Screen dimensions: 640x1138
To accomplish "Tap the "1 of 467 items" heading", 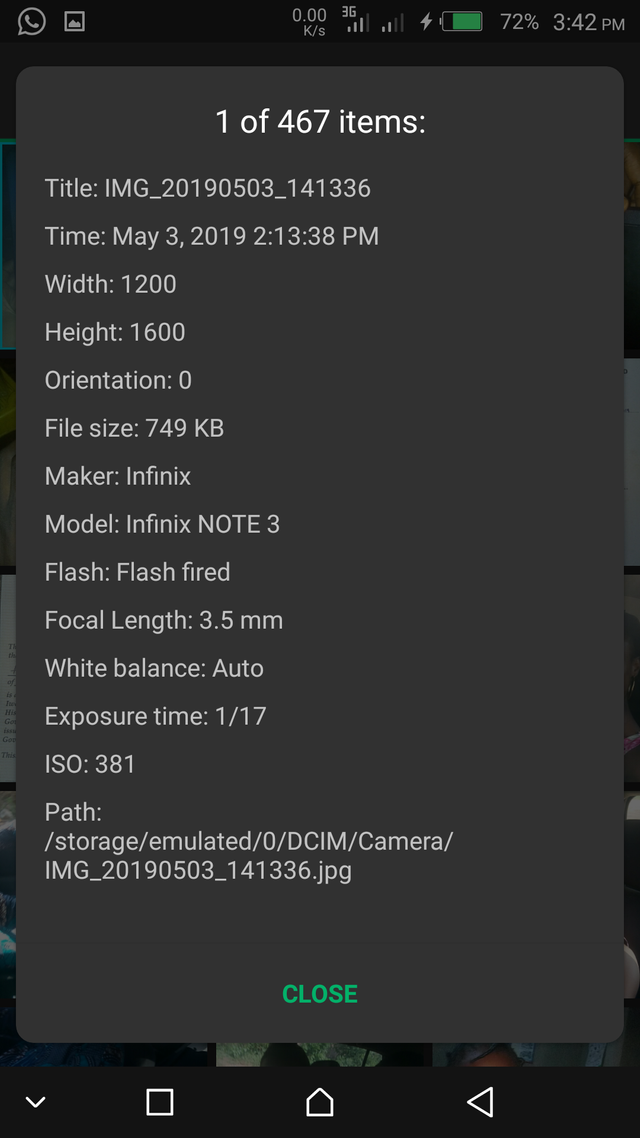I will pyautogui.click(x=320, y=122).
